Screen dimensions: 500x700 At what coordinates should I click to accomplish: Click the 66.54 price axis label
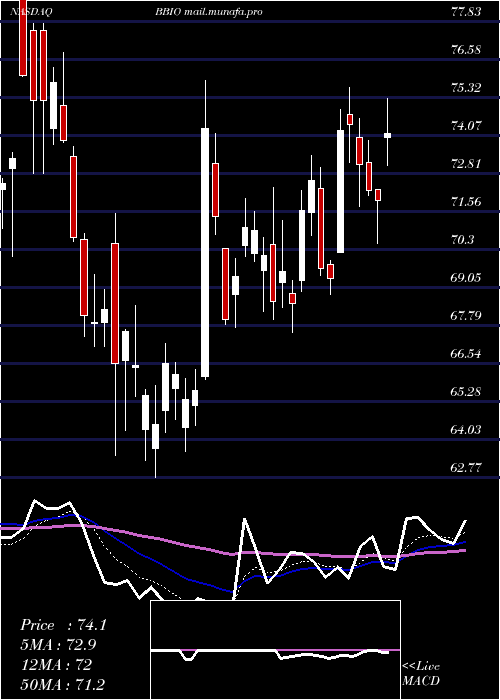(466, 354)
